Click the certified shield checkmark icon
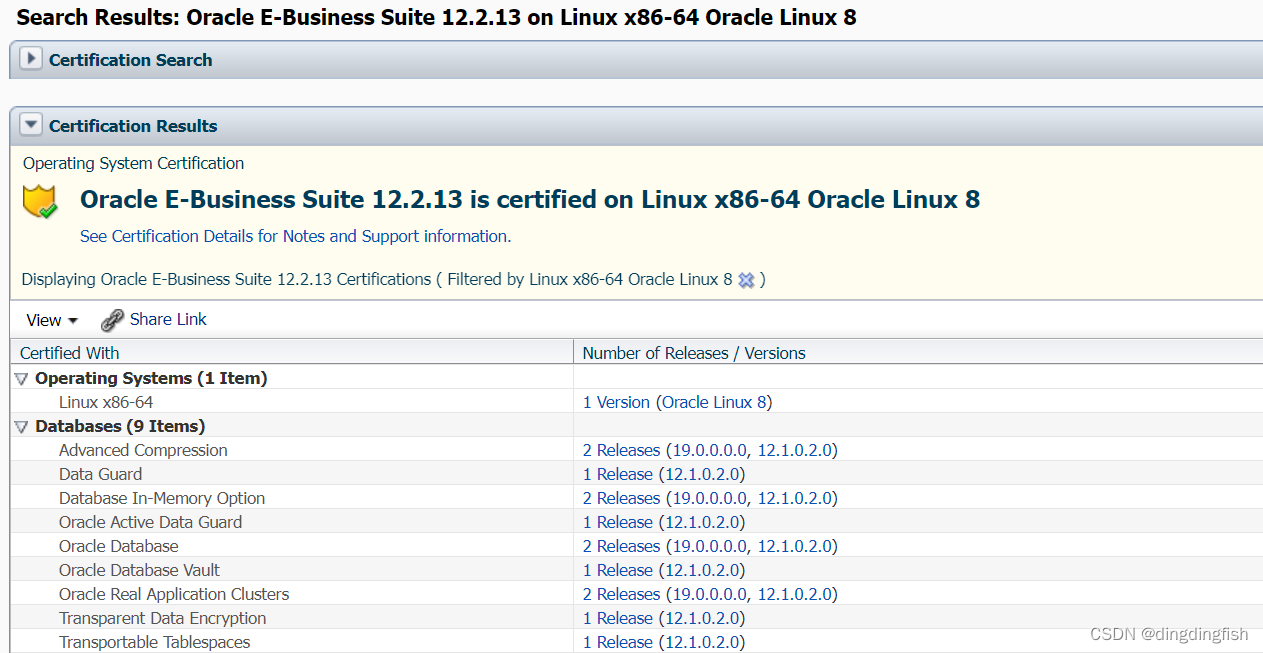 (x=41, y=202)
